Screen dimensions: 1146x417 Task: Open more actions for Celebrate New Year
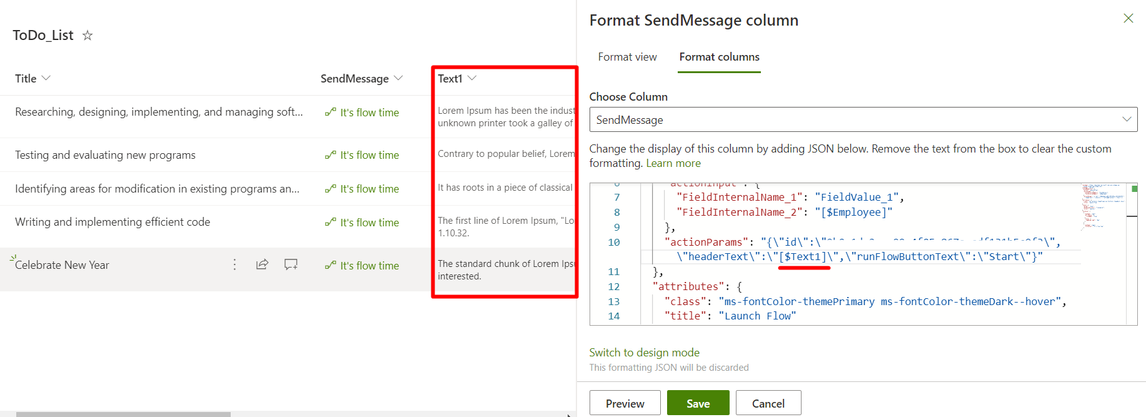(x=235, y=265)
